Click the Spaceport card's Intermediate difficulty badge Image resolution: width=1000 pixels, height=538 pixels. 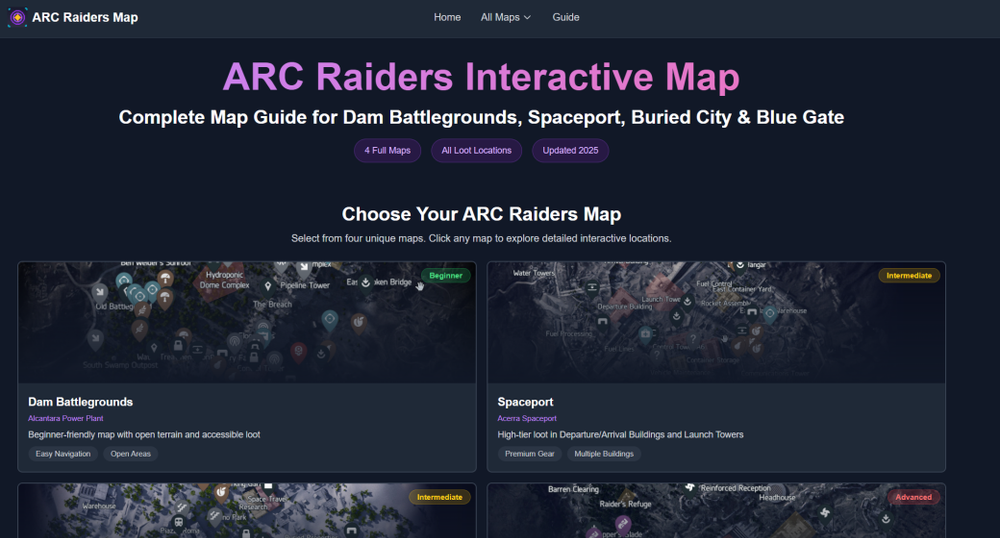coord(909,275)
